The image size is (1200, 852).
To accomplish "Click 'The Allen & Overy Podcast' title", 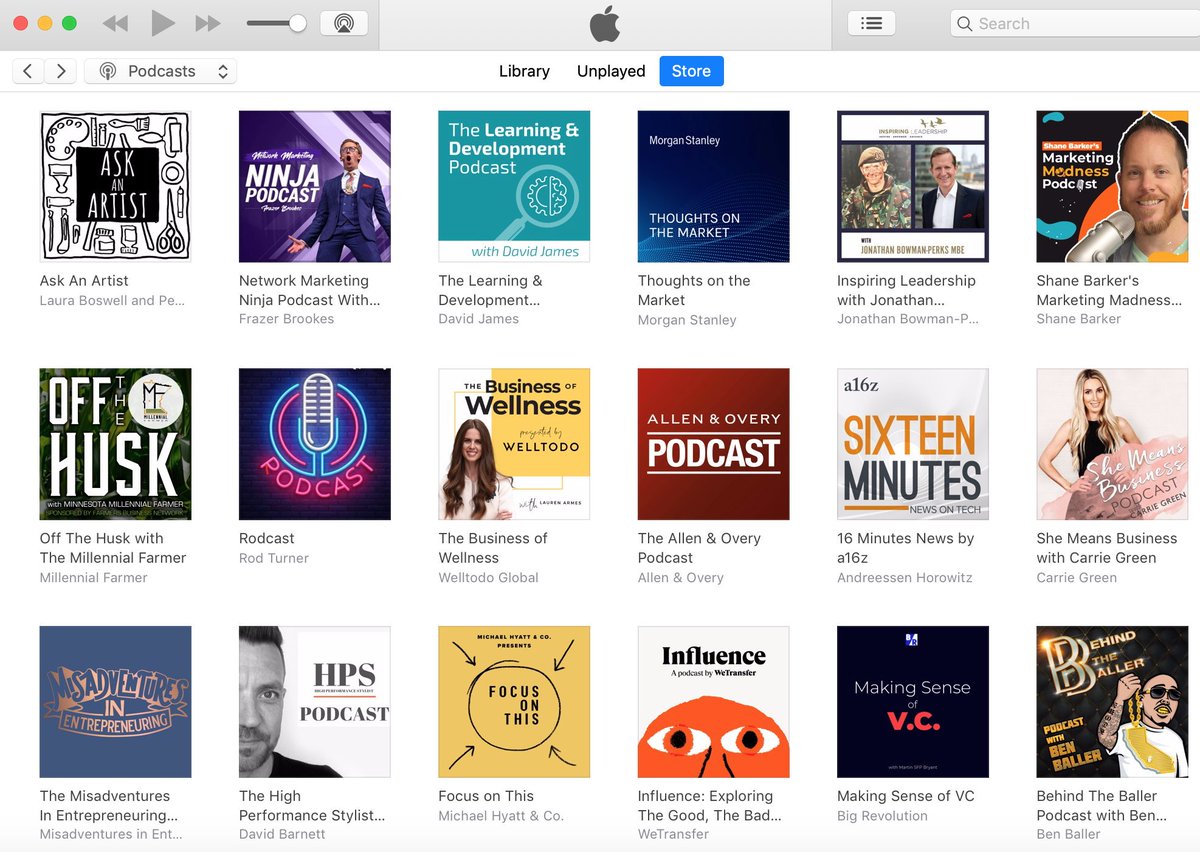I will pyautogui.click(x=699, y=548).
